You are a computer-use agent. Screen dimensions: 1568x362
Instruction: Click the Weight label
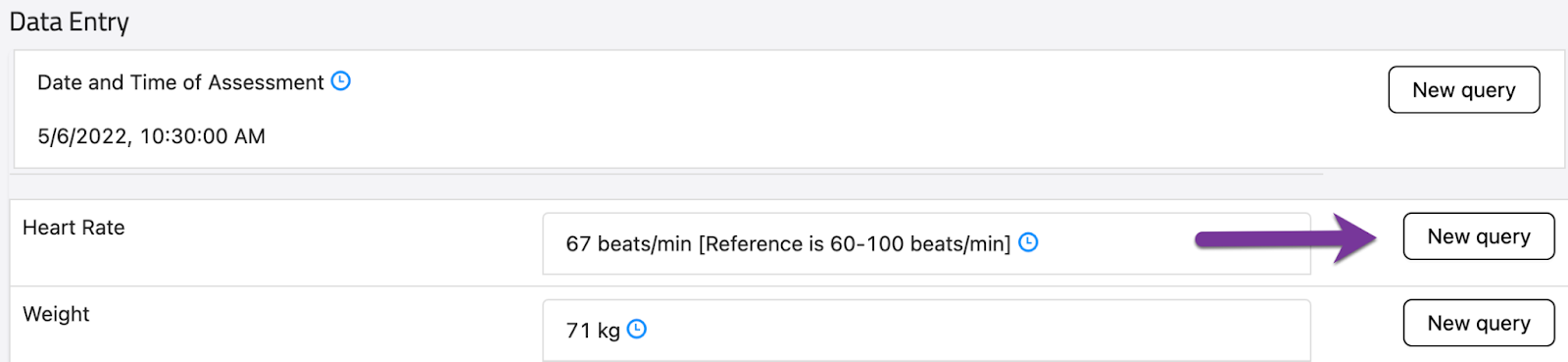[56, 314]
